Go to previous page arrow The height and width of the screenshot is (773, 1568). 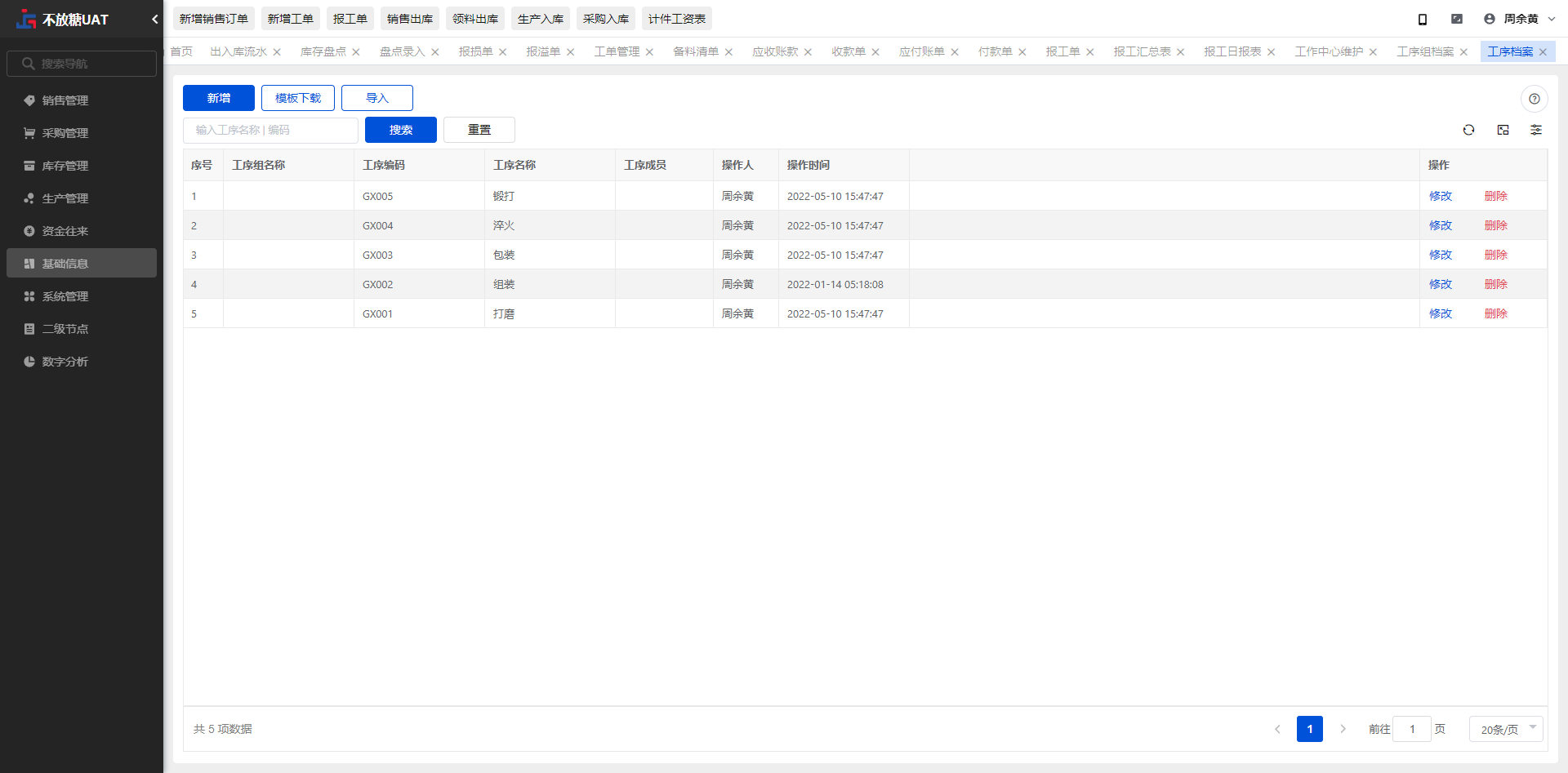pyautogui.click(x=1277, y=729)
